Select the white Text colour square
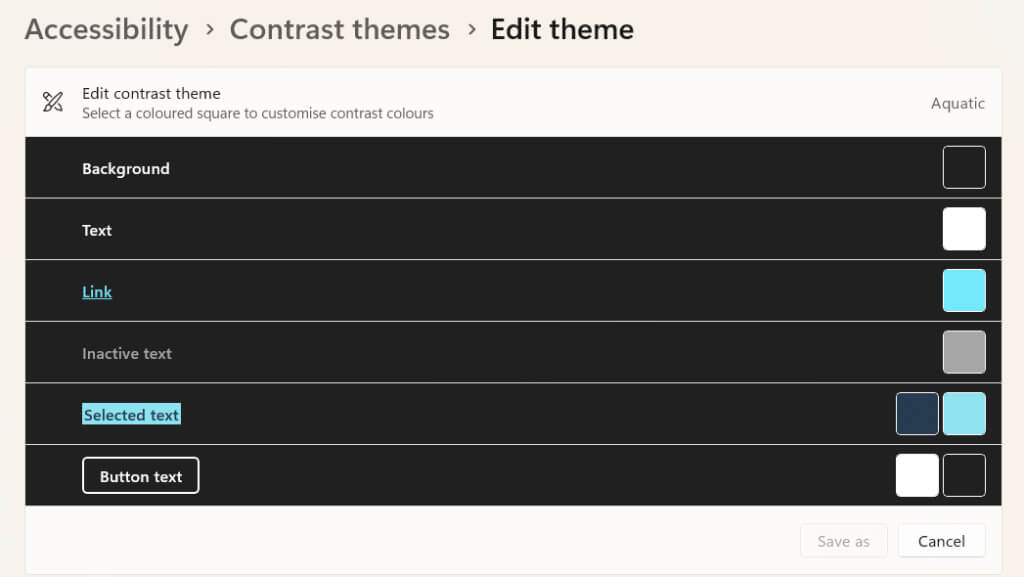 tap(964, 229)
